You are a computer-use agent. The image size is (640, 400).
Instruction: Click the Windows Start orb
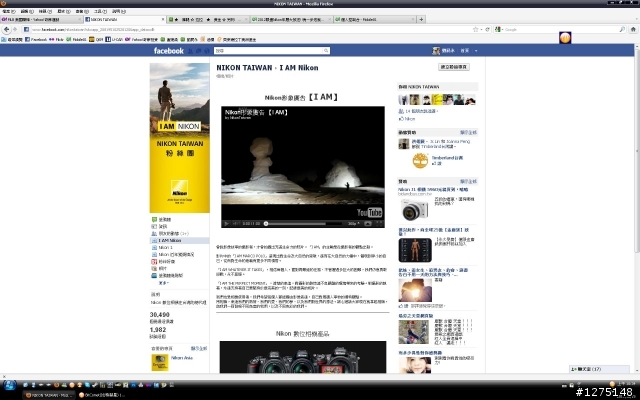(x=9, y=385)
